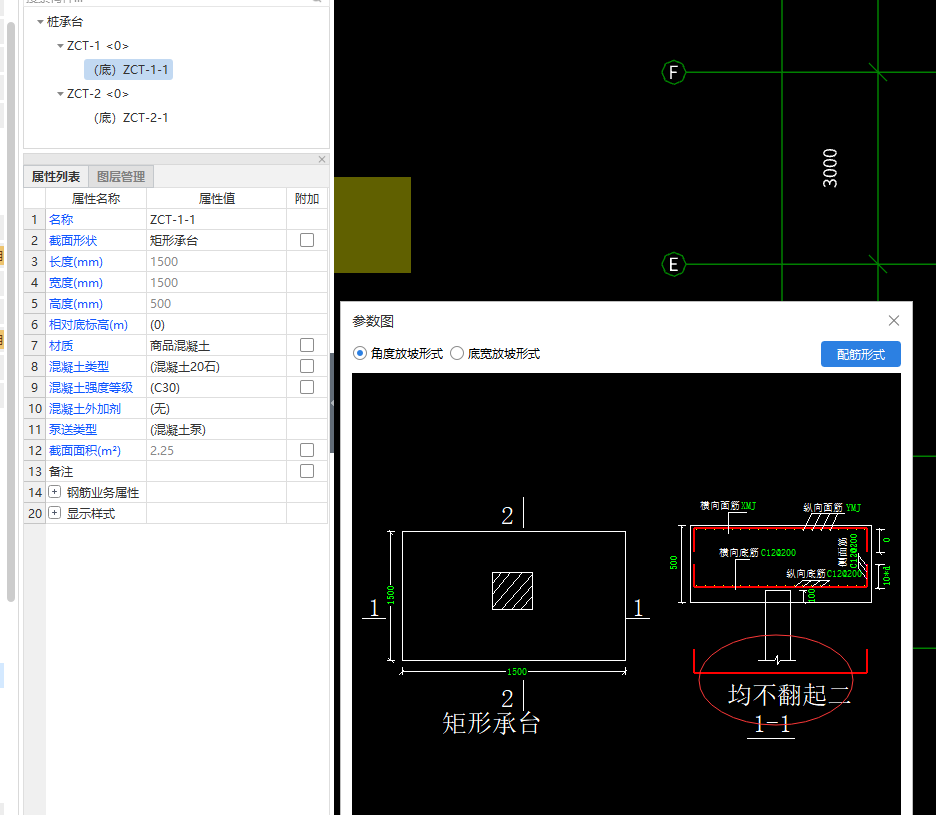
Task: Click the green 1500 width dimension
Action: (x=517, y=672)
